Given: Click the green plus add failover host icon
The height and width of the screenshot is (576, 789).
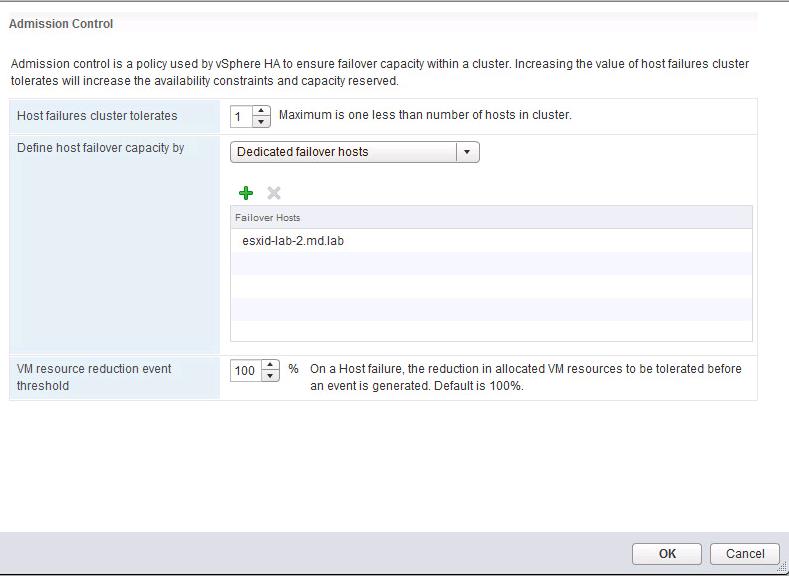Looking at the screenshot, I should 246,193.
